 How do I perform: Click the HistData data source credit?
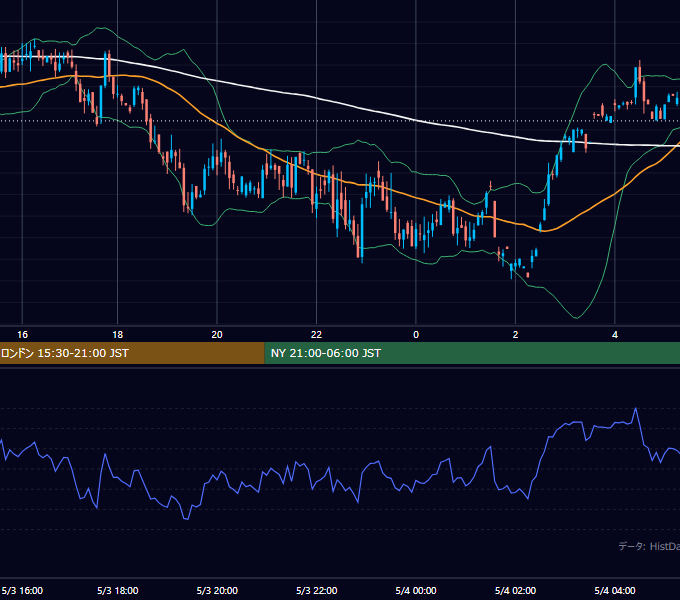[x=649, y=546]
